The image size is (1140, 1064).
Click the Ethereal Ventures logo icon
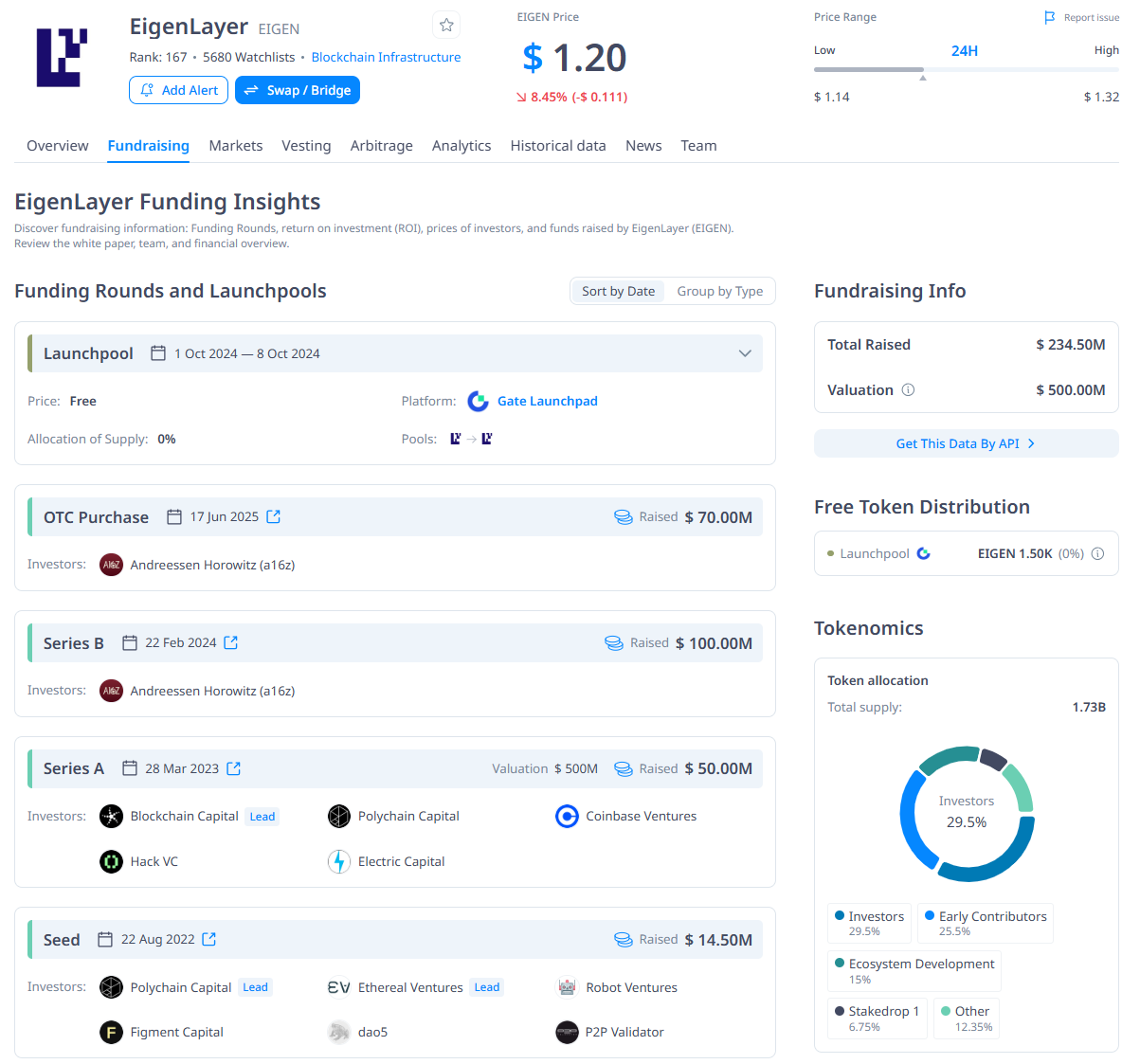[339, 987]
